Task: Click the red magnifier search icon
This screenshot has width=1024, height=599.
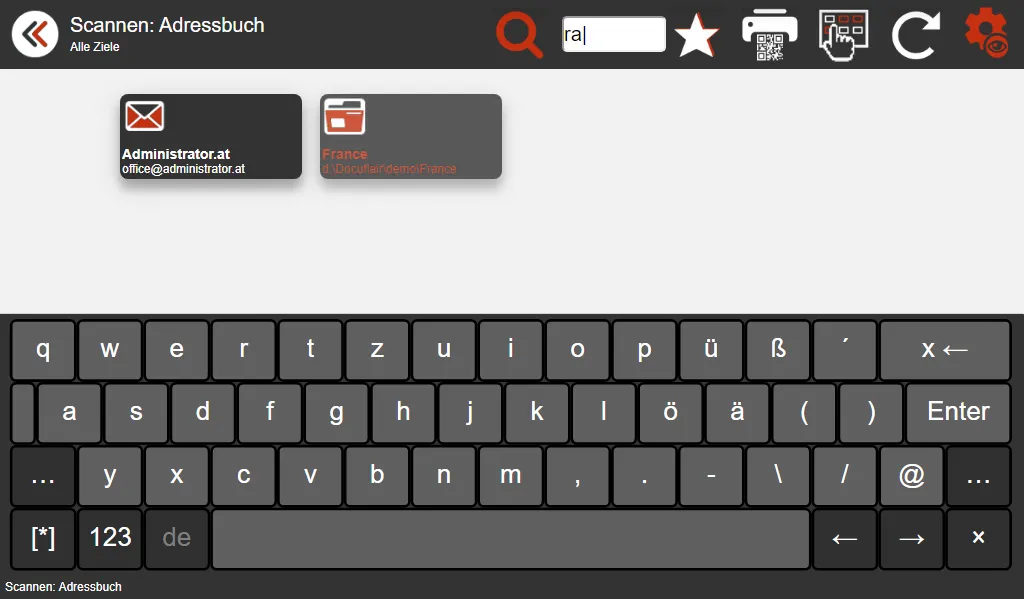Action: click(x=519, y=35)
